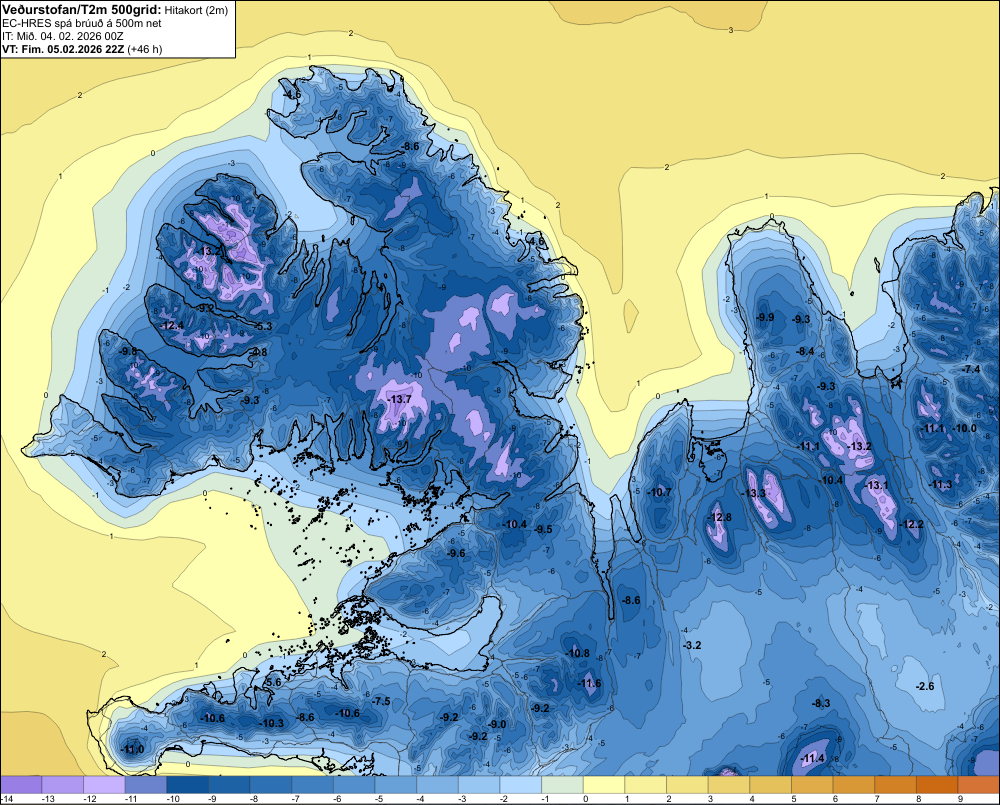Click the -9.6 temperature label

coord(457,553)
